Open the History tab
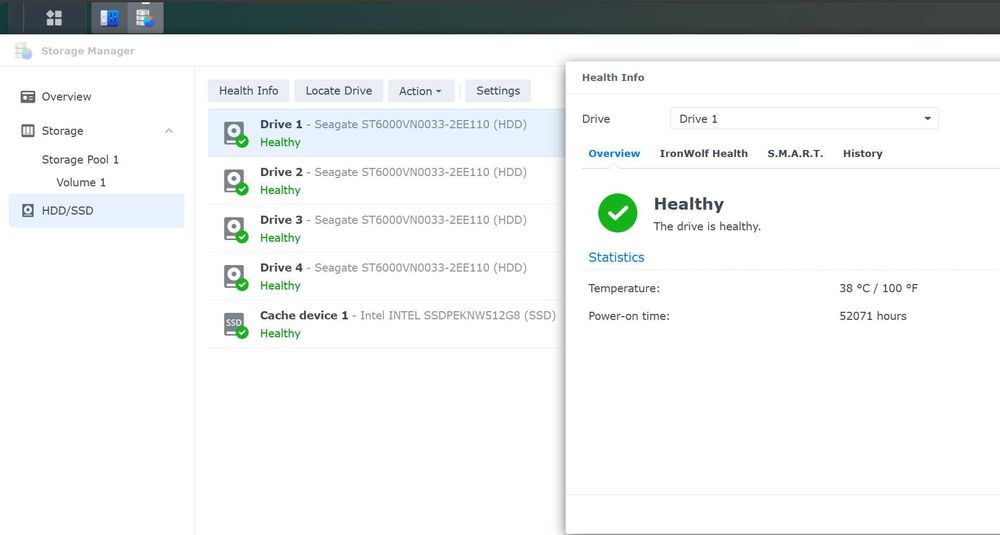This screenshot has width=1000, height=535. 862,154
